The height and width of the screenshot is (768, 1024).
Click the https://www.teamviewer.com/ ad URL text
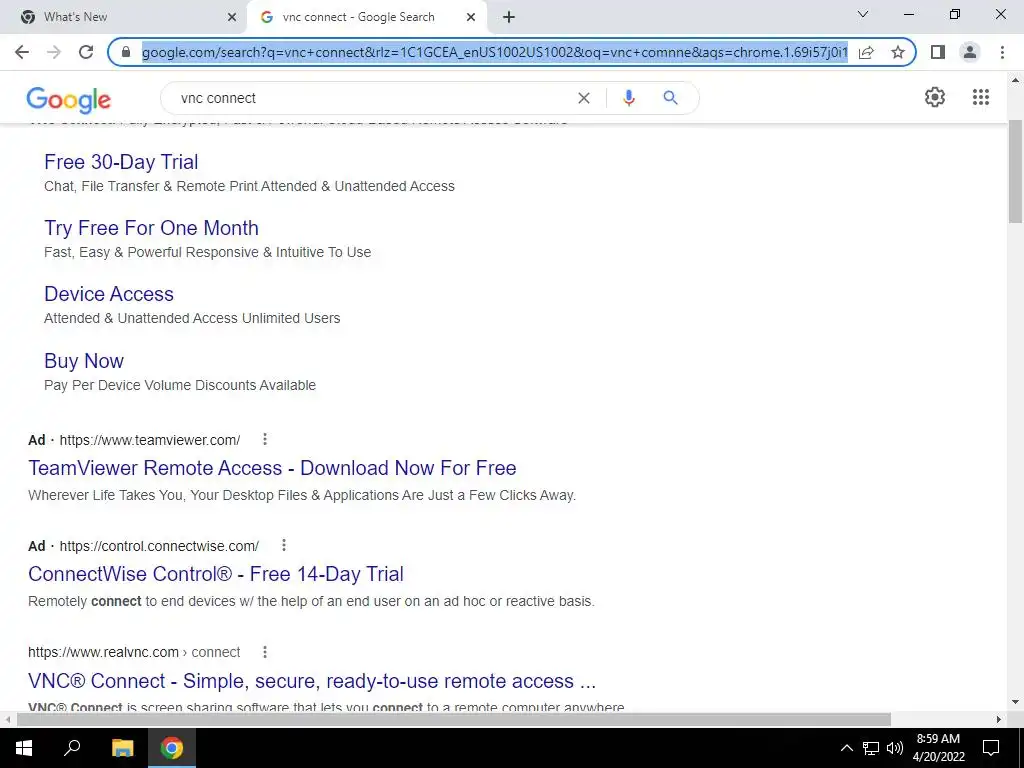click(150, 440)
